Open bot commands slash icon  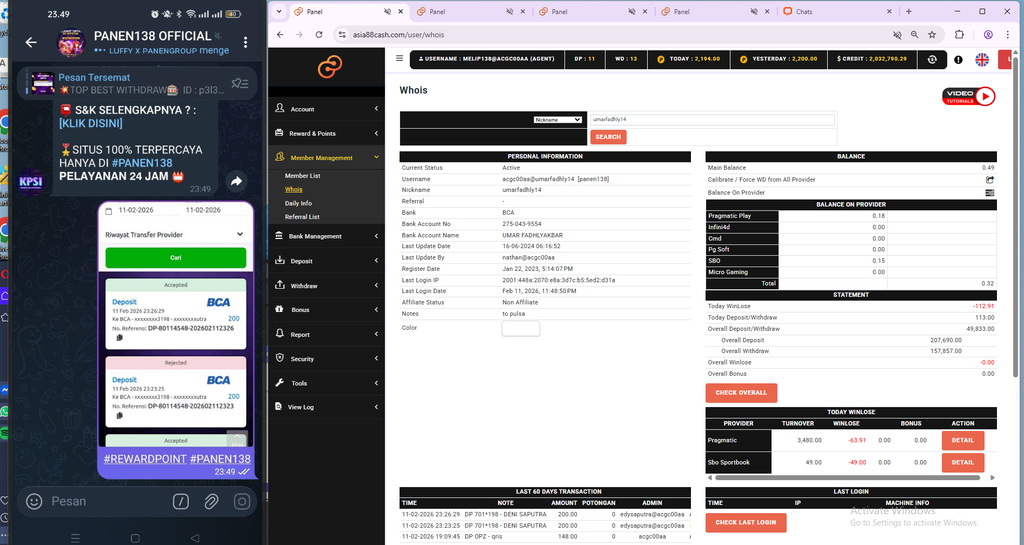[x=181, y=501]
